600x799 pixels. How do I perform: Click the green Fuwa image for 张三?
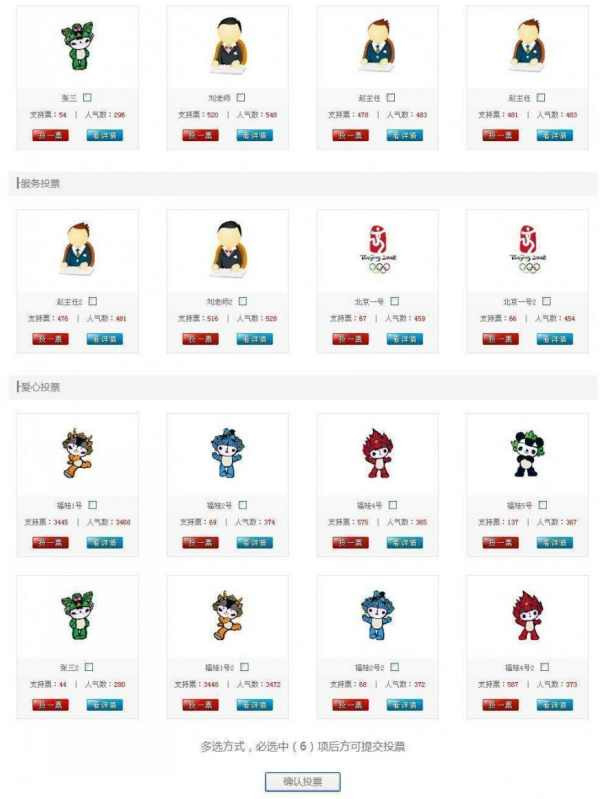(x=77, y=46)
